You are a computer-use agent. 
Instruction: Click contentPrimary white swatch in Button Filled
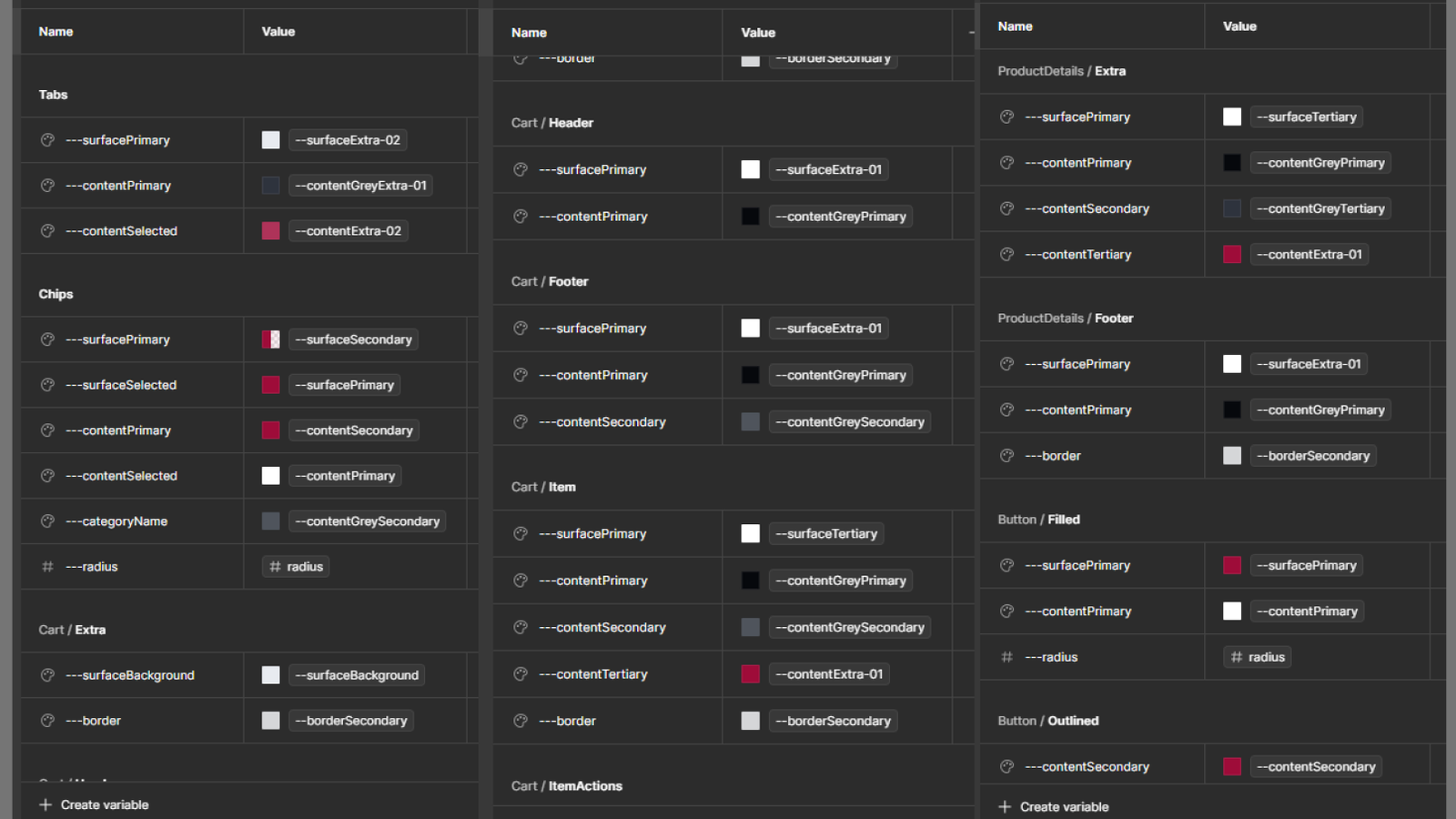click(1232, 612)
